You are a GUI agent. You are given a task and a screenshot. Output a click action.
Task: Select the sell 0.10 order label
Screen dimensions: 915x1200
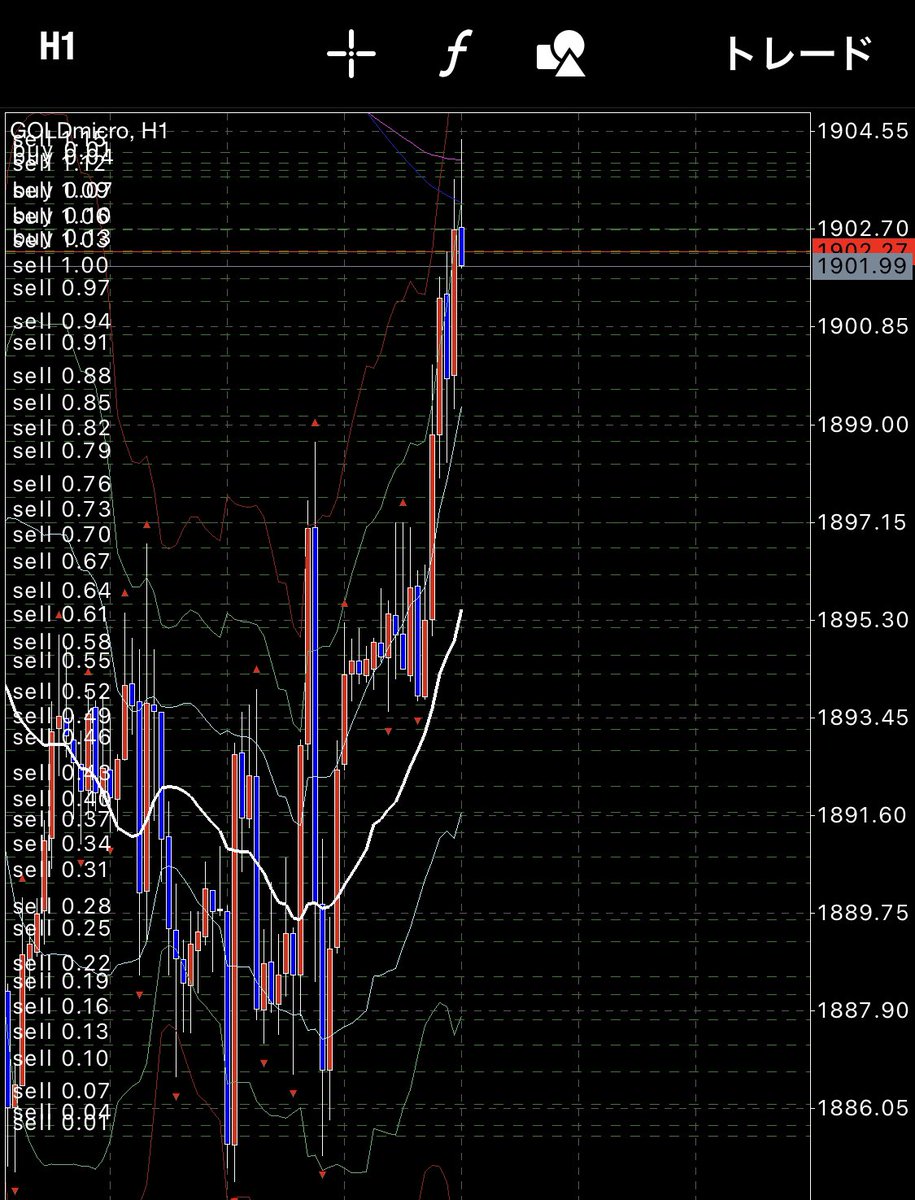pos(61,1059)
